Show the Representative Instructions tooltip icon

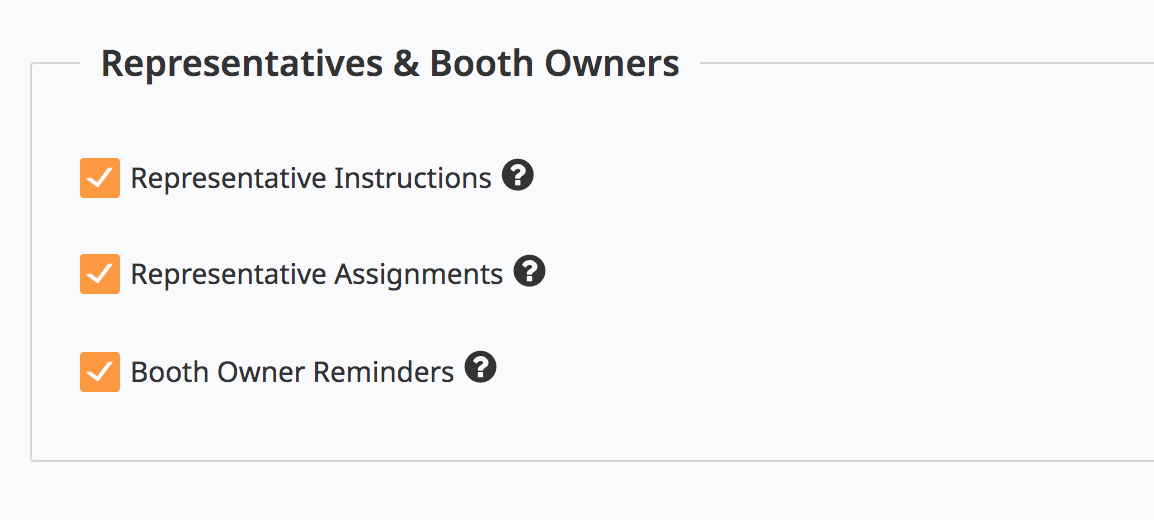[517, 177]
